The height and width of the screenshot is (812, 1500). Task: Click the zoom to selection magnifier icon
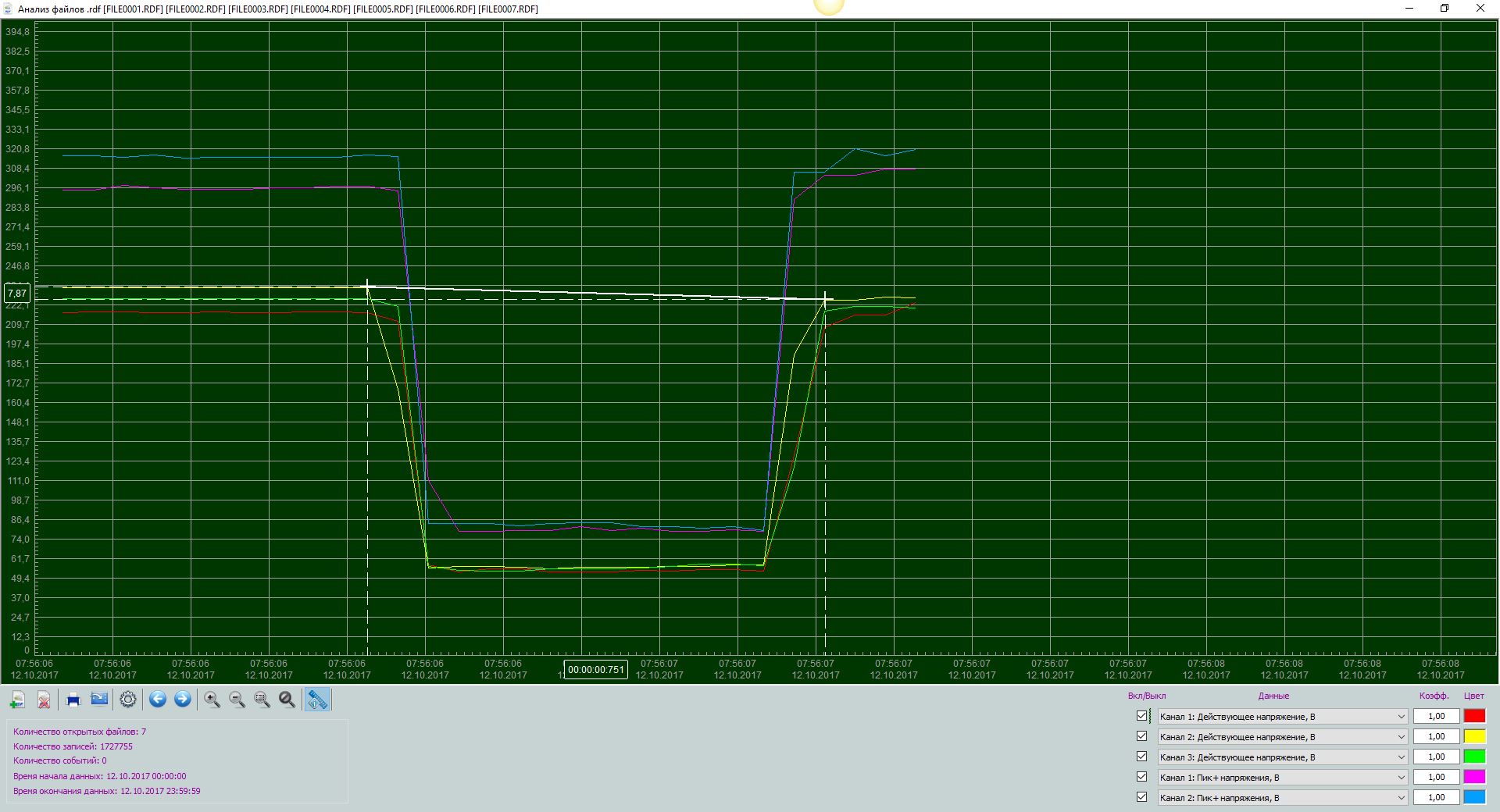(x=262, y=700)
